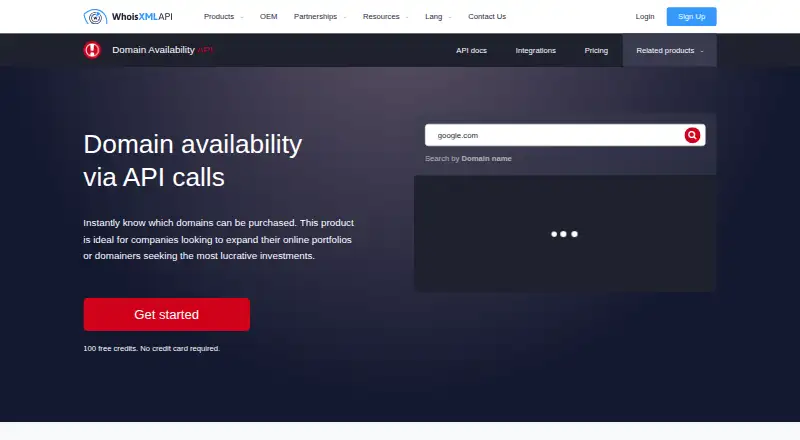
Task: Click the WhoisXML API logo
Action: coord(128,17)
